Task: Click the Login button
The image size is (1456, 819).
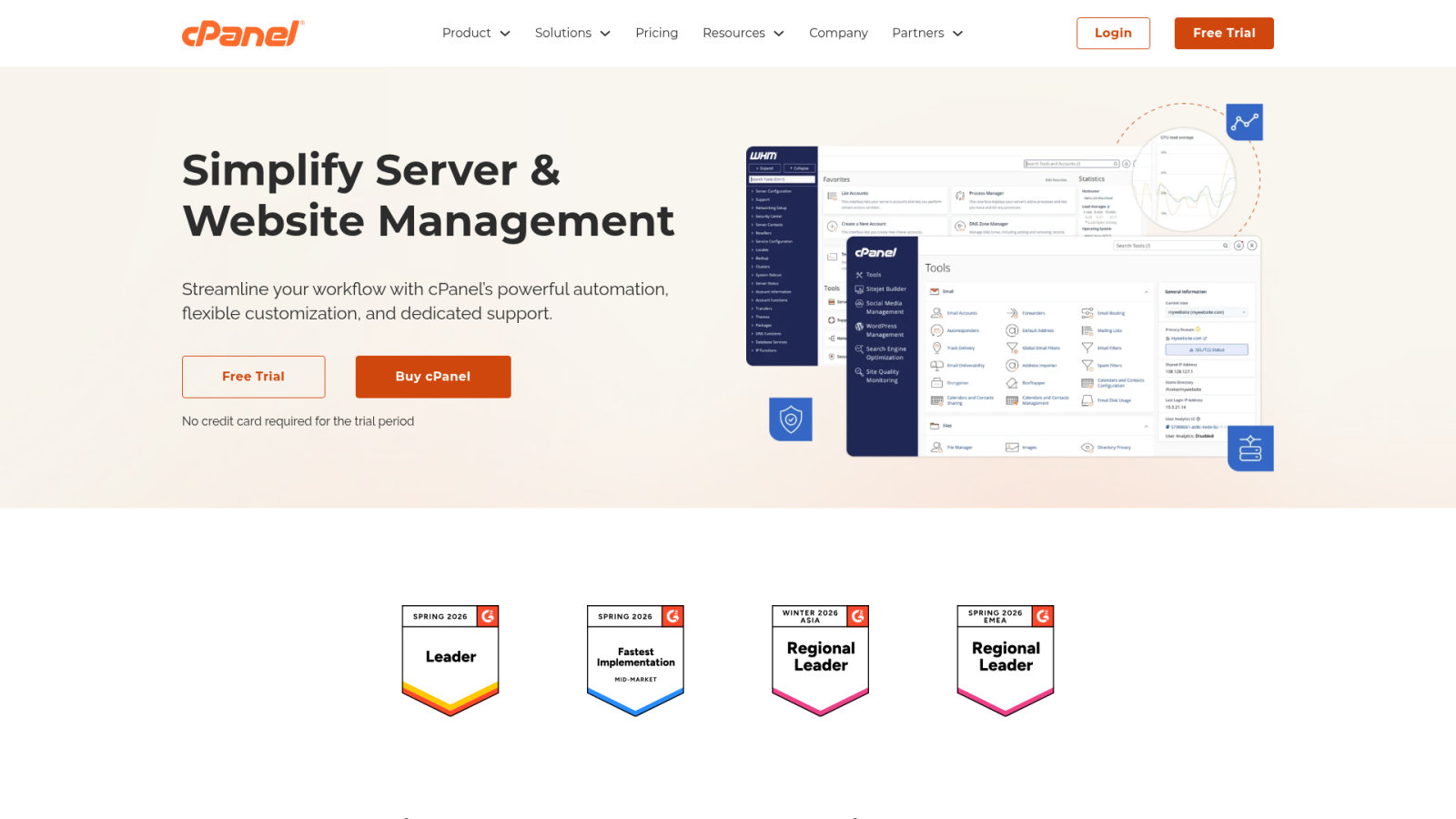Action: pyautogui.click(x=1113, y=33)
